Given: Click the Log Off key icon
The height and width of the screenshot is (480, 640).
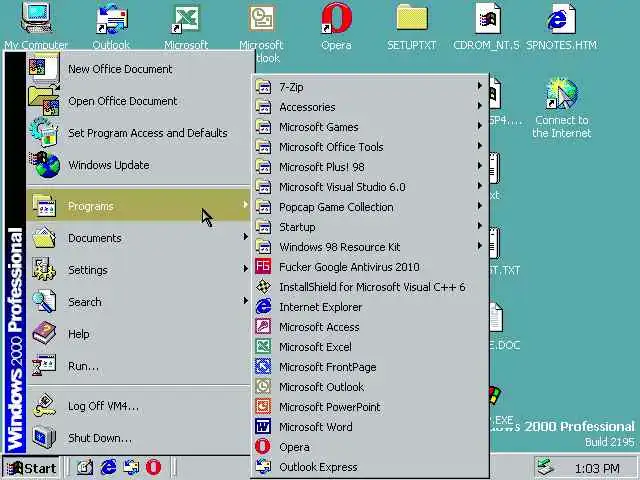Looking at the screenshot, I should coord(44,405).
